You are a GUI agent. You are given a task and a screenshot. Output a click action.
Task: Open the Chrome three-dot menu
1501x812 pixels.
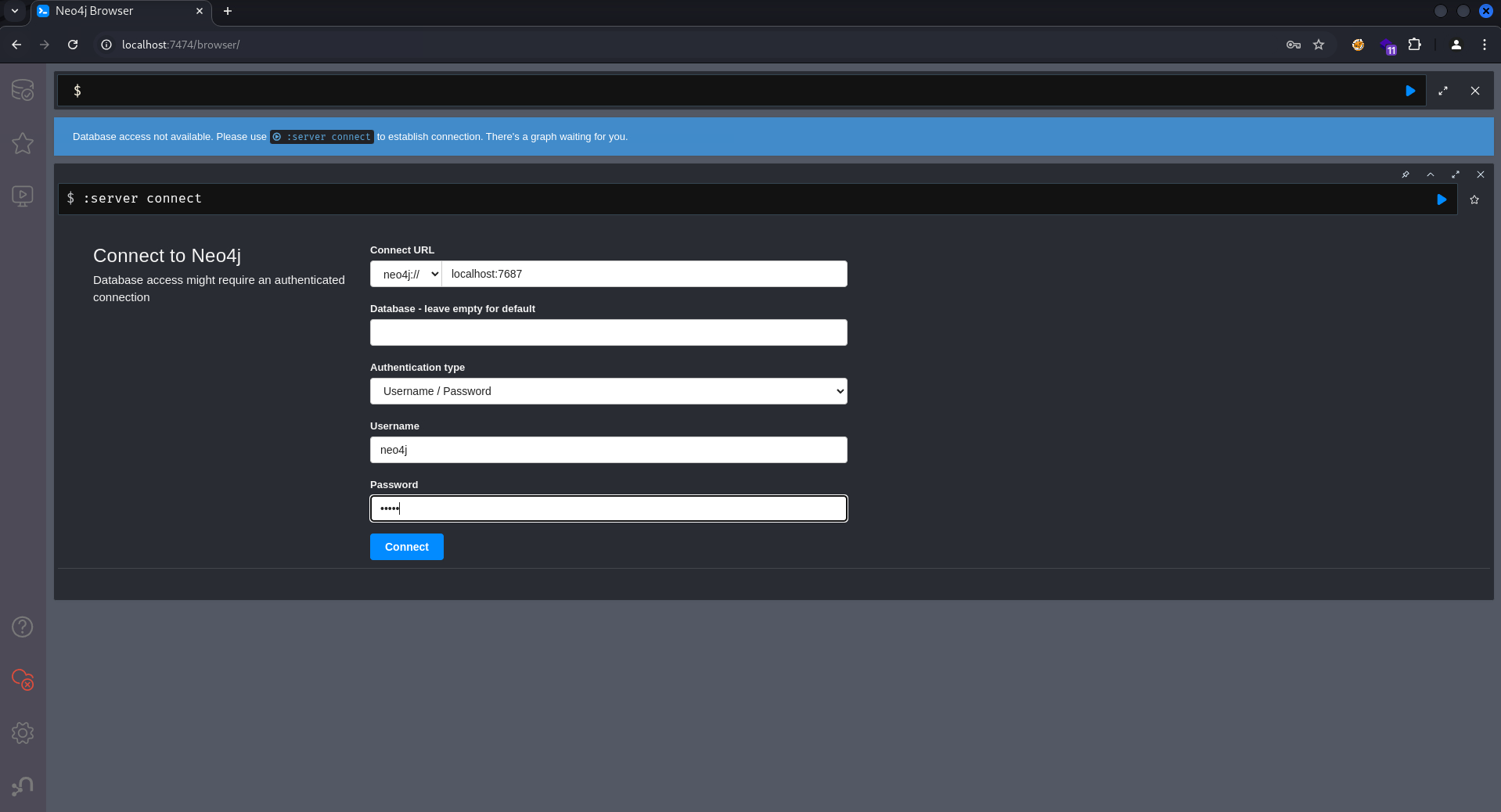click(1485, 45)
